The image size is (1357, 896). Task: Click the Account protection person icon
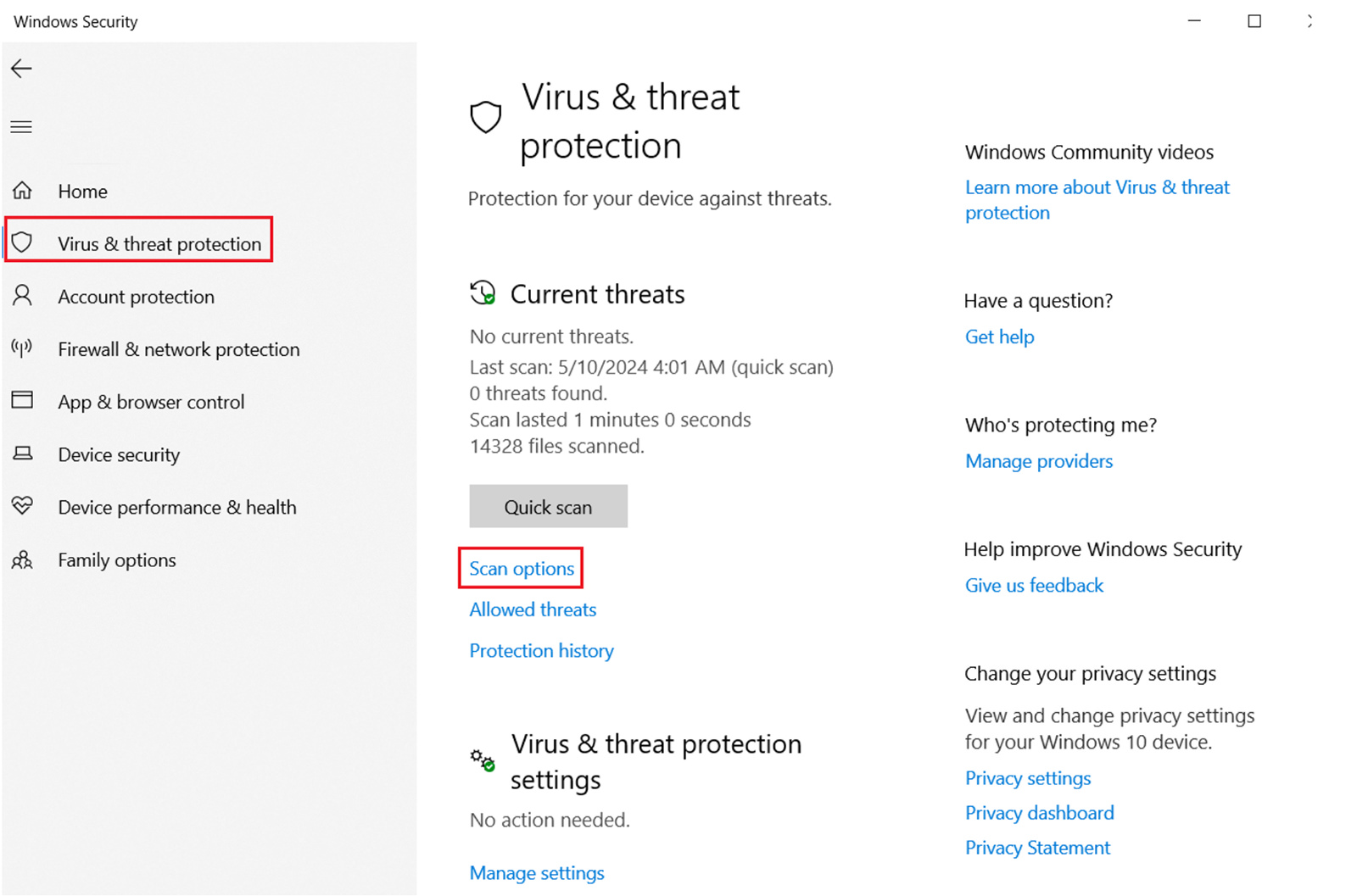coord(22,296)
